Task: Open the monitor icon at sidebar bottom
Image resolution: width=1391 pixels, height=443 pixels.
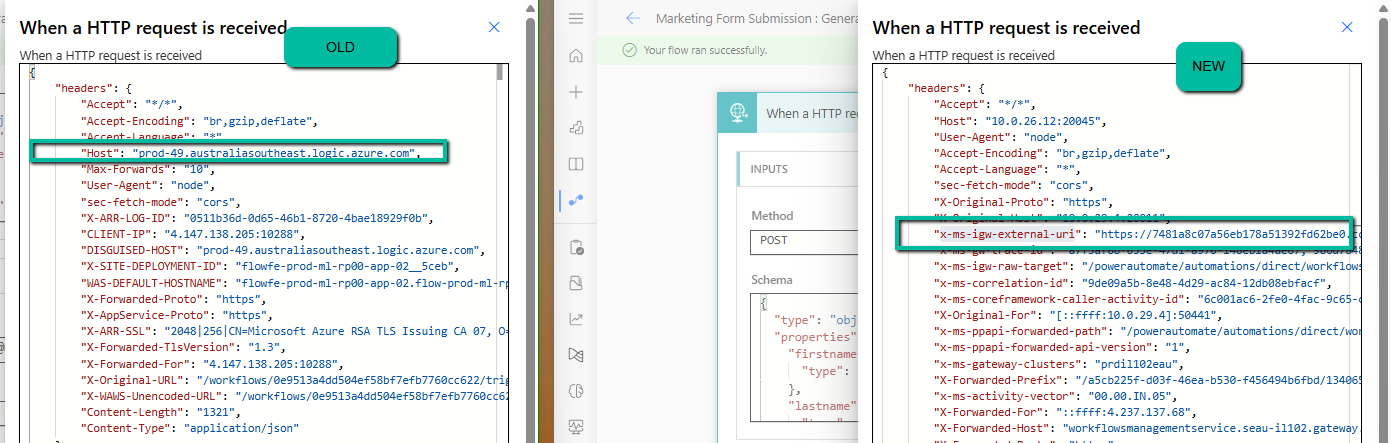Action: click(x=575, y=426)
